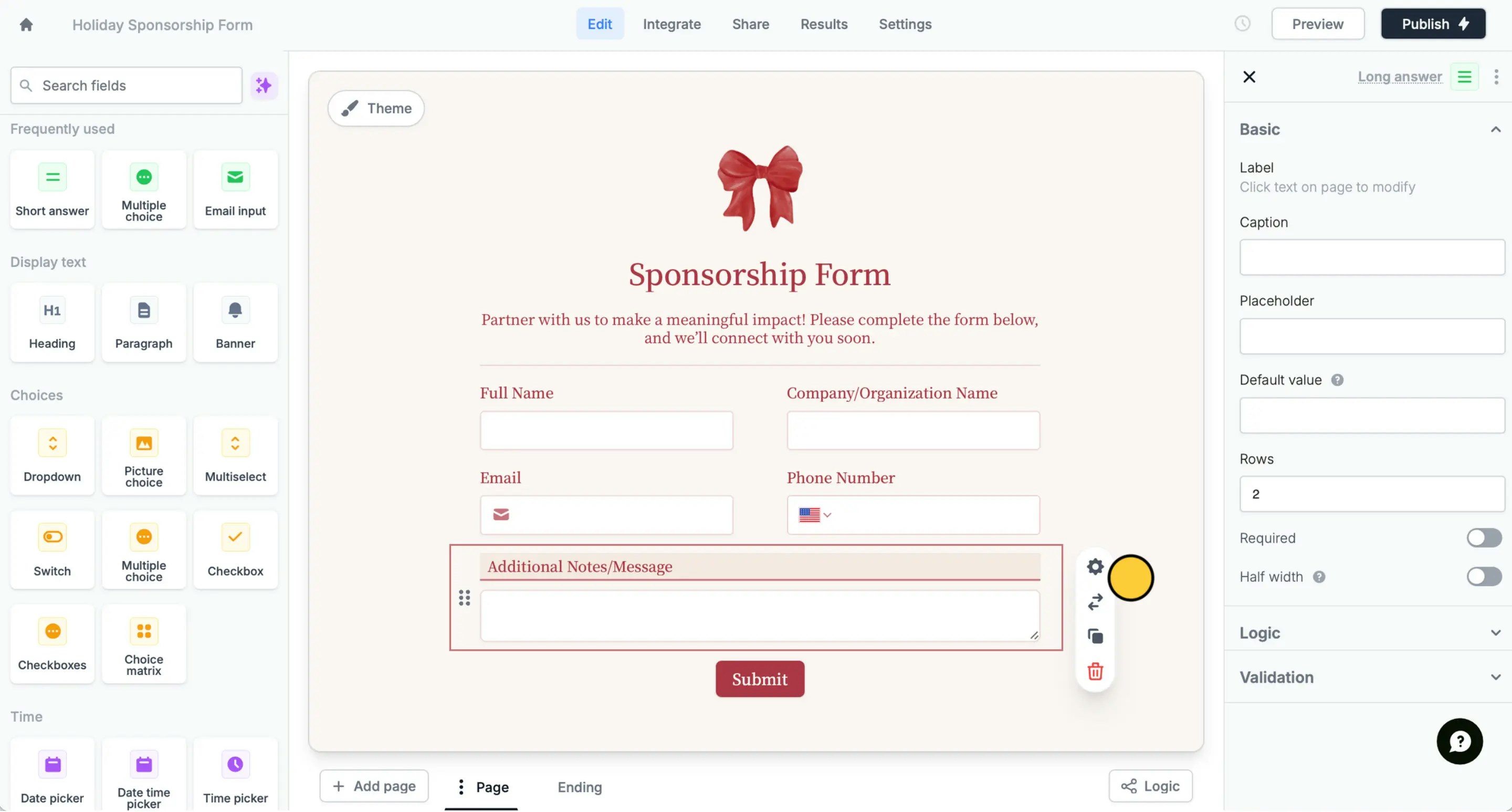1512x812 pixels.
Task: Add a Picture choice field
Action: point(144,456)
